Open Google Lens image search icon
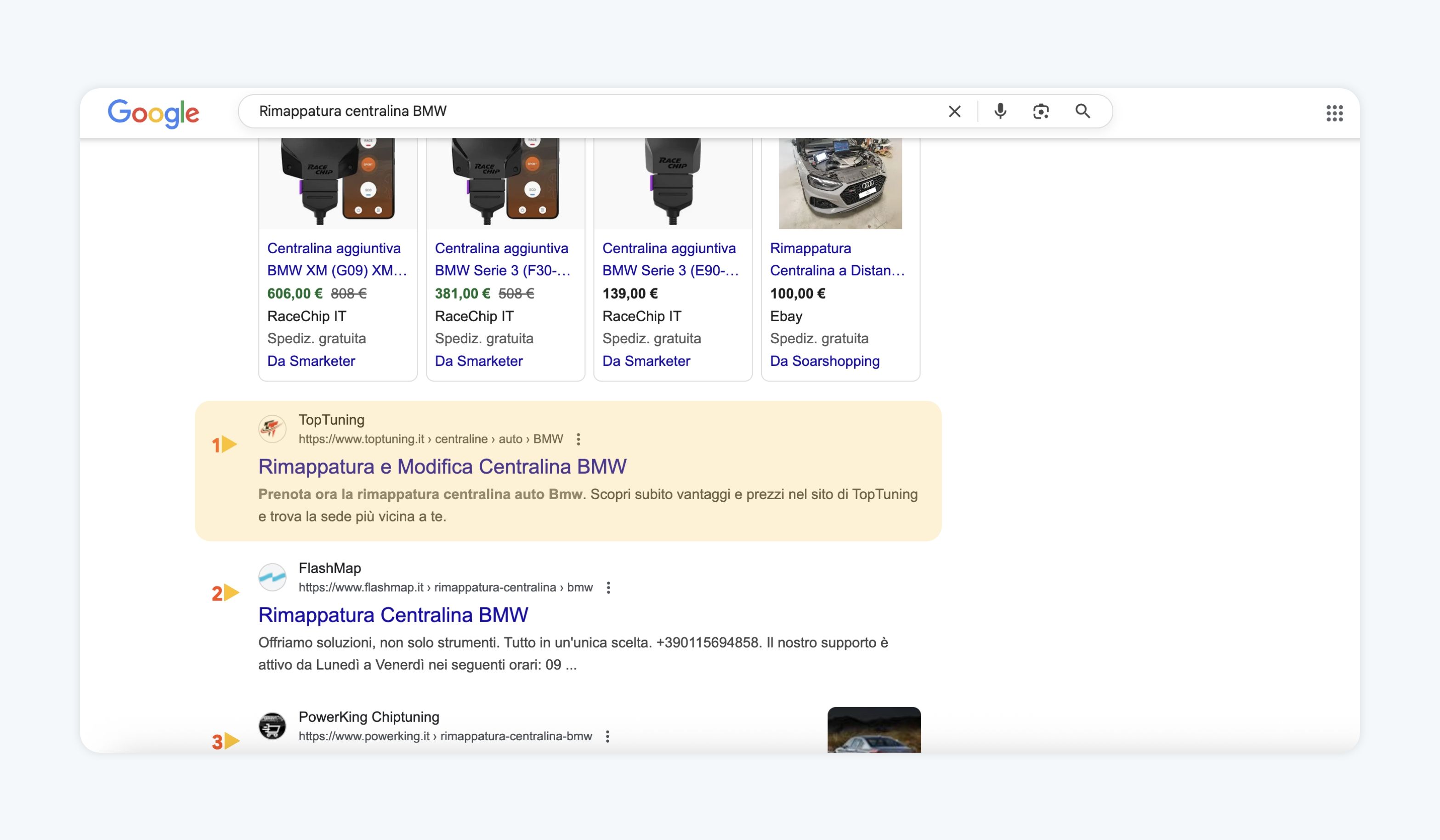The image size is (1440, 840). tap(1041, 111)
